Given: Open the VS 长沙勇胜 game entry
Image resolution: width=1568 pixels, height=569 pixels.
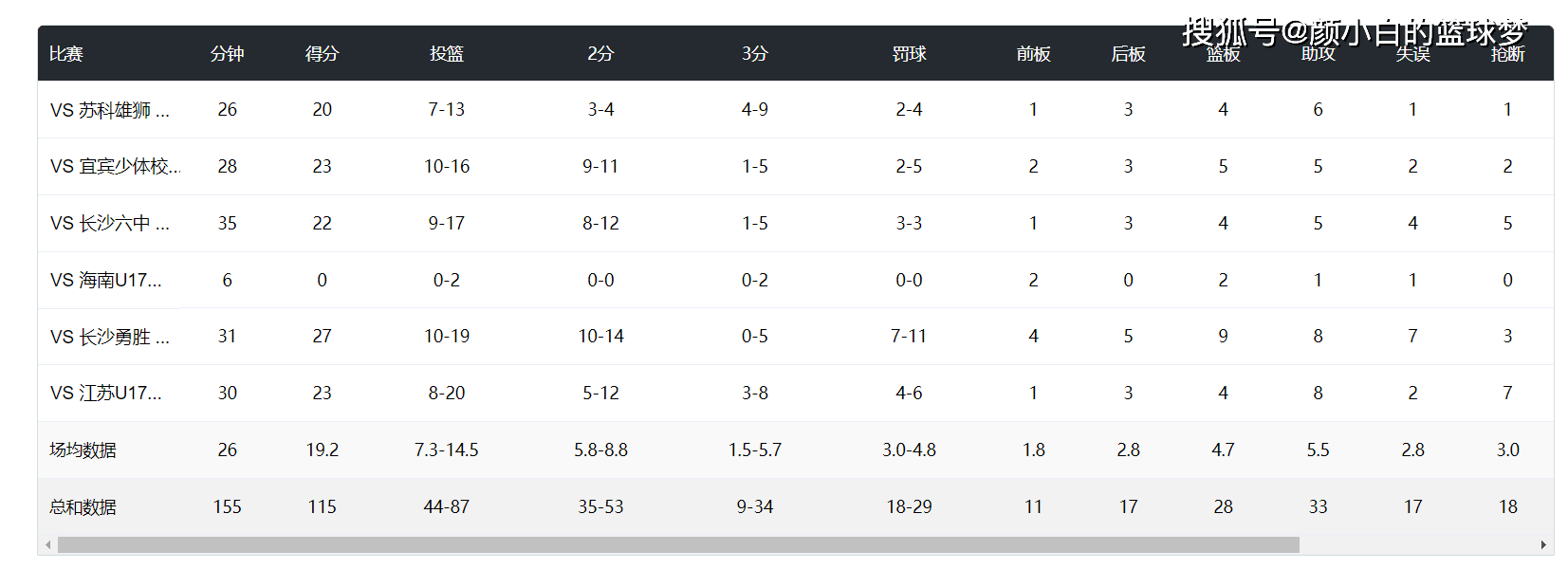Looking at the screenshot, I should [110, 337].
